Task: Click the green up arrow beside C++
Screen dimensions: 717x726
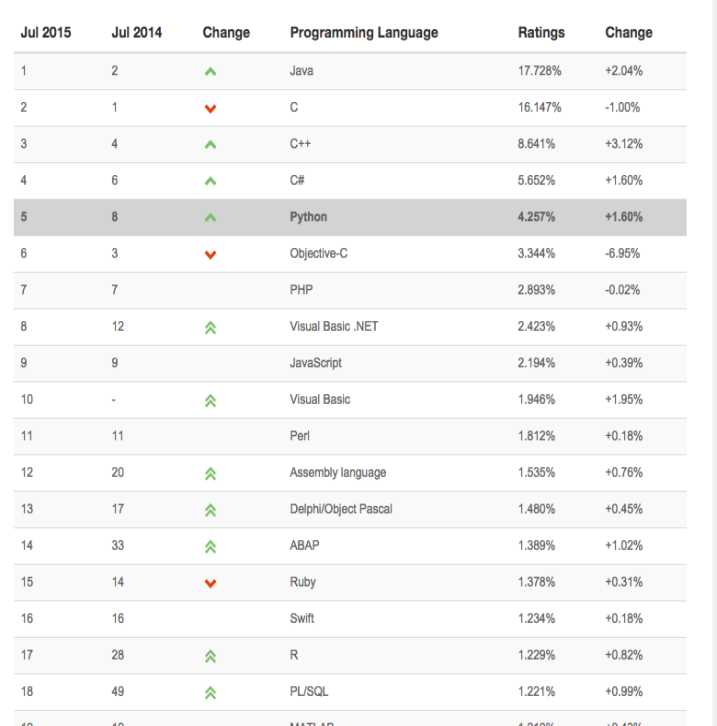Action: click(x=210, y=144)
